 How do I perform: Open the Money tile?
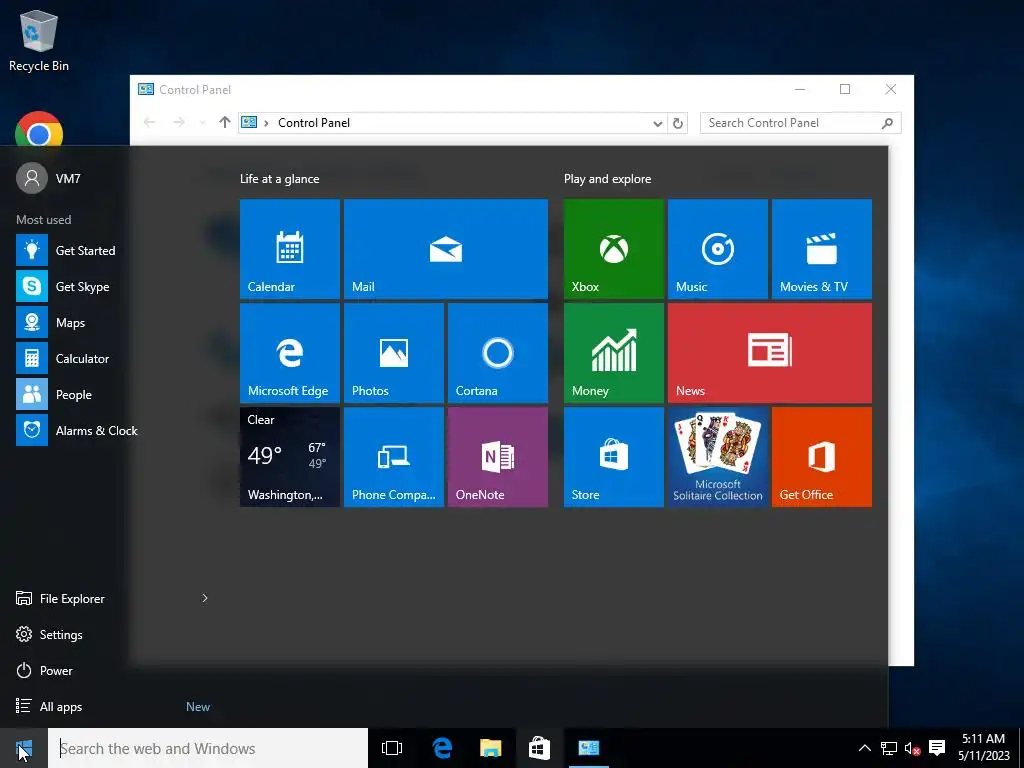(613, 353)
